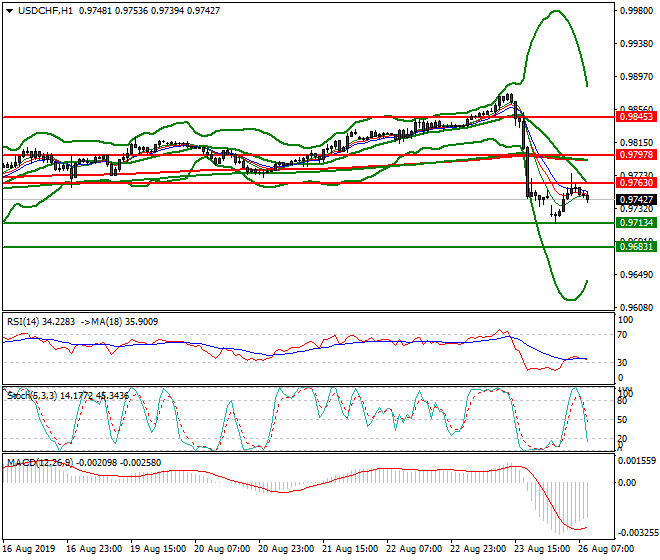Open the chart dropdown triangle beside USDCHF,H1
Screen dimensions: 660x560
tap(10, 11)
